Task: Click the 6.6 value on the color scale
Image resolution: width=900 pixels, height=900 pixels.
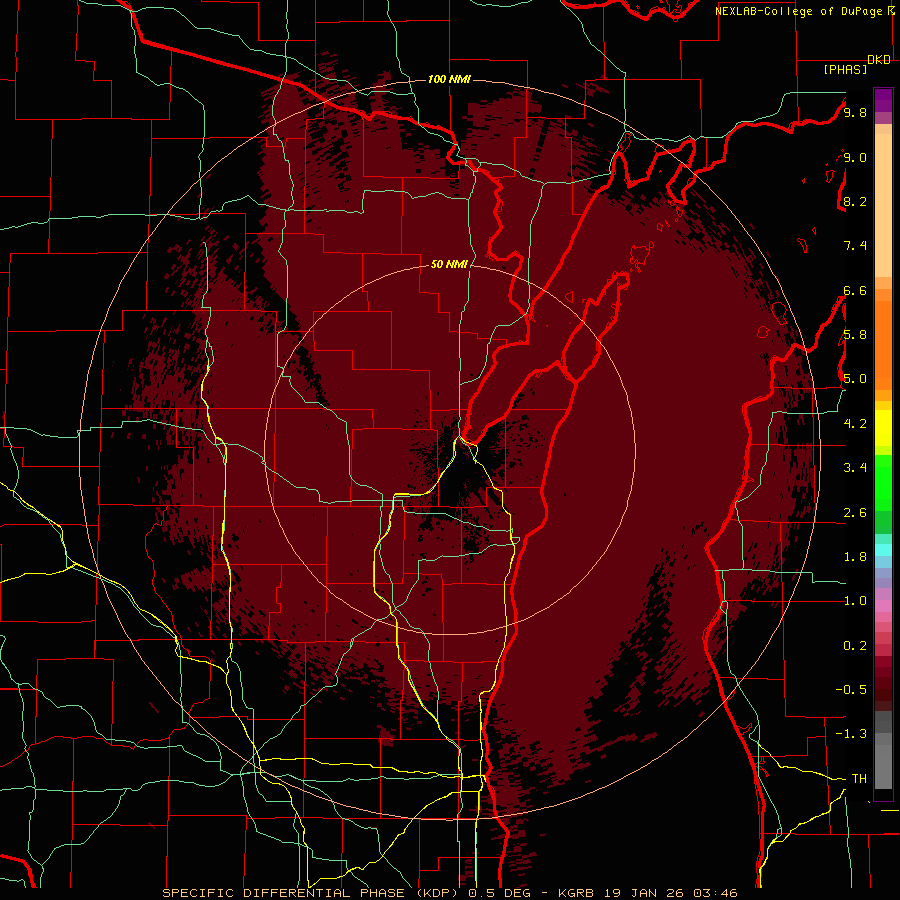Action: (855, 290)
